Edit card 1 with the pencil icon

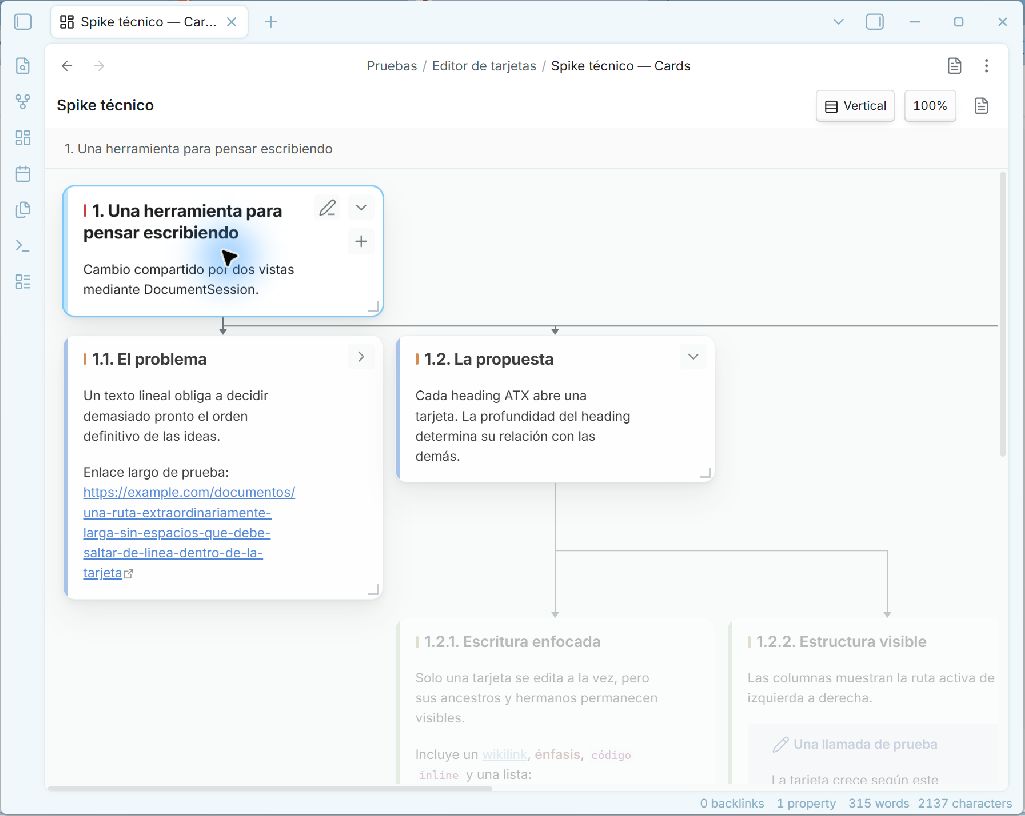(x=328, y=208)
